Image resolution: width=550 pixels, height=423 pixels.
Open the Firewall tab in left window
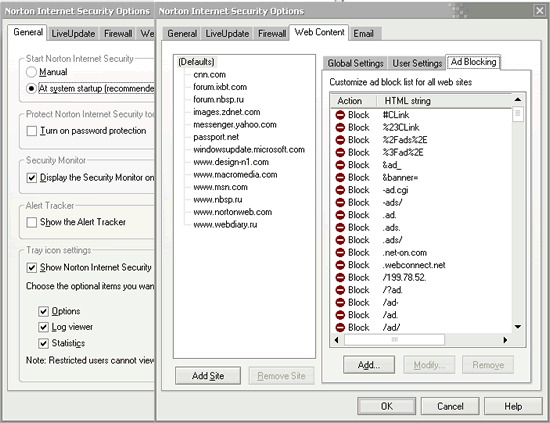pos(118,34)
